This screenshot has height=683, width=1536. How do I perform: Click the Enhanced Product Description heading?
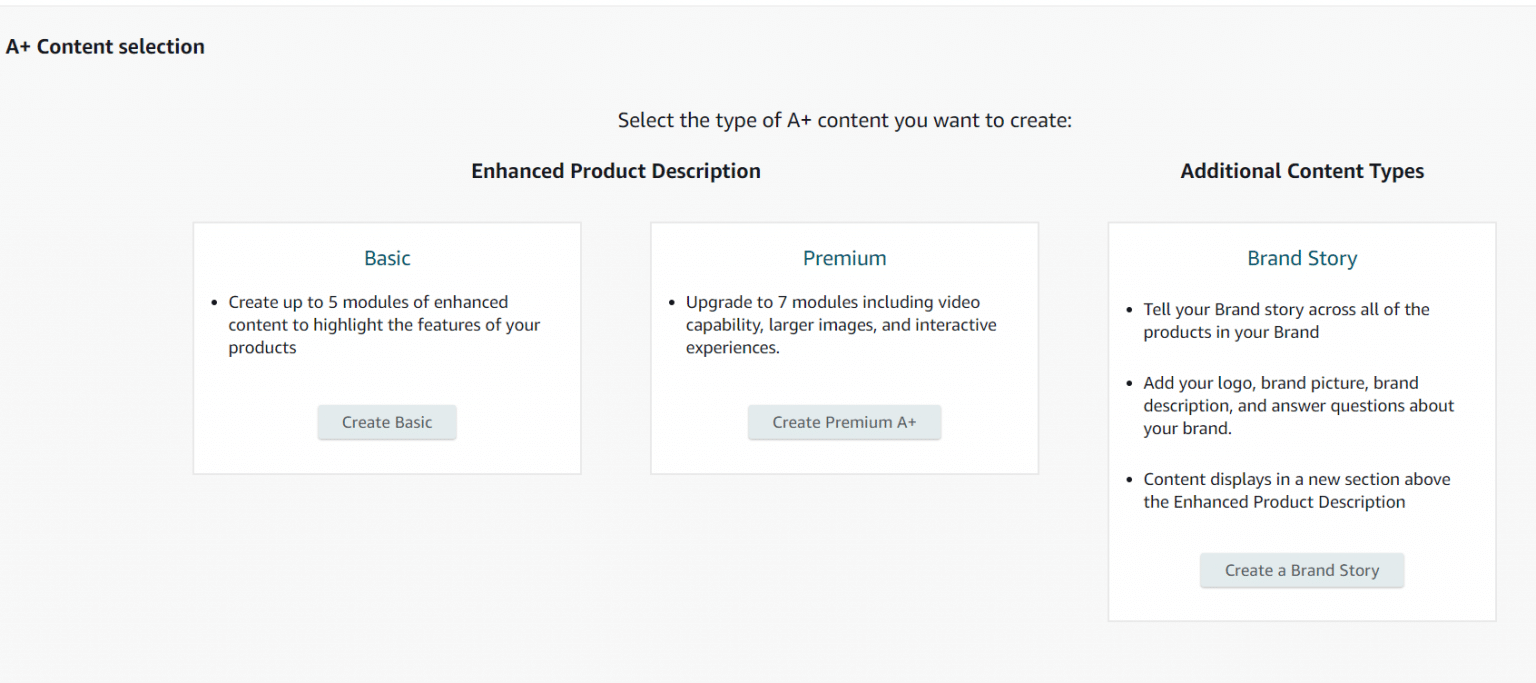coord(616,170)
